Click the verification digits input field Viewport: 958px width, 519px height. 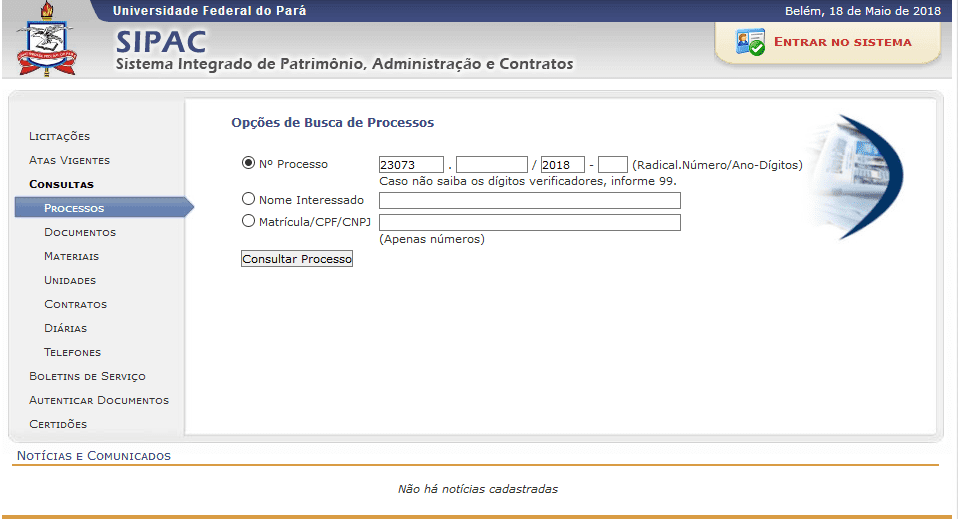point(612,165)
